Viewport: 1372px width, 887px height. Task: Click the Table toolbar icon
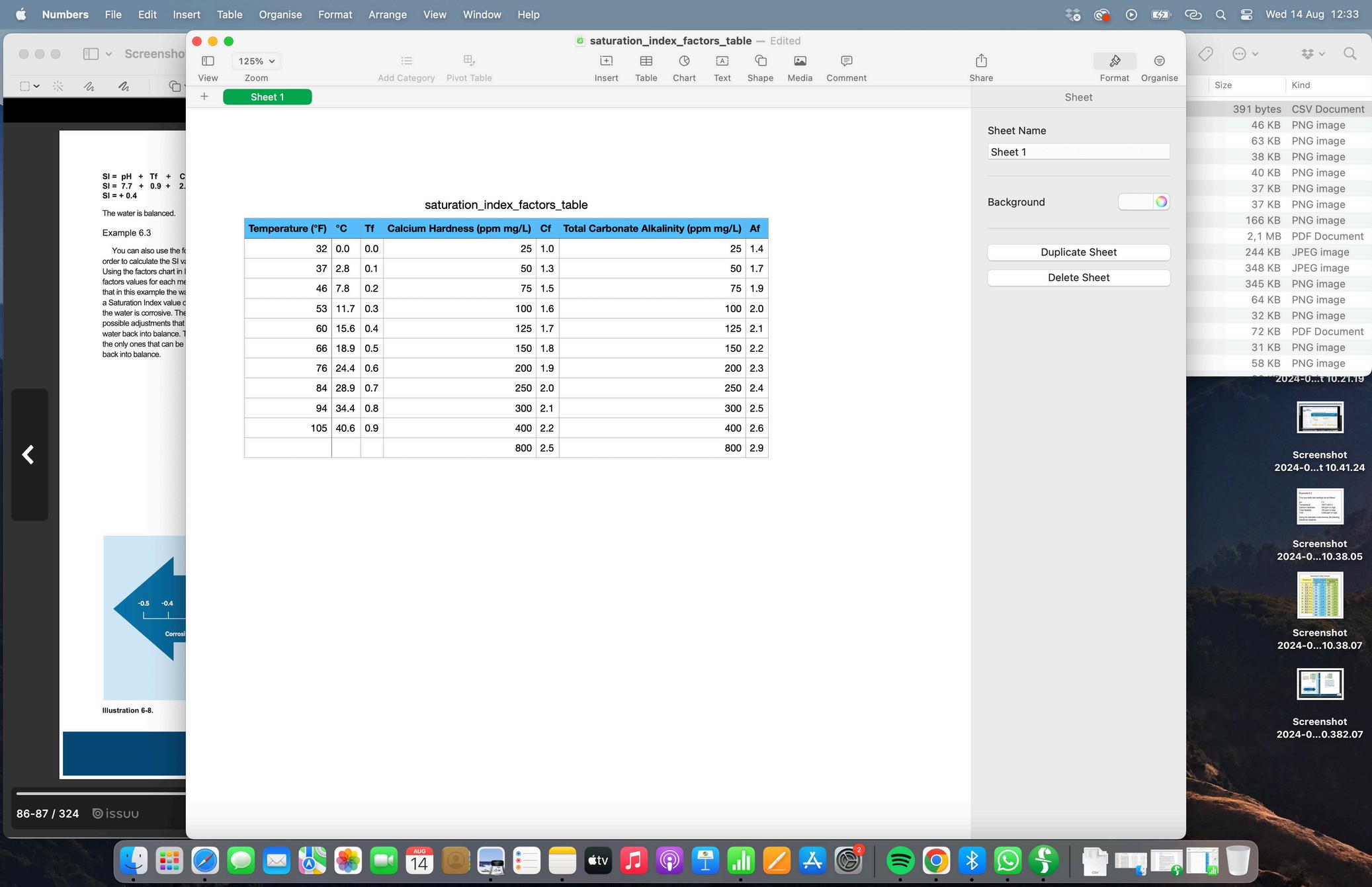(x=646, y=62)
